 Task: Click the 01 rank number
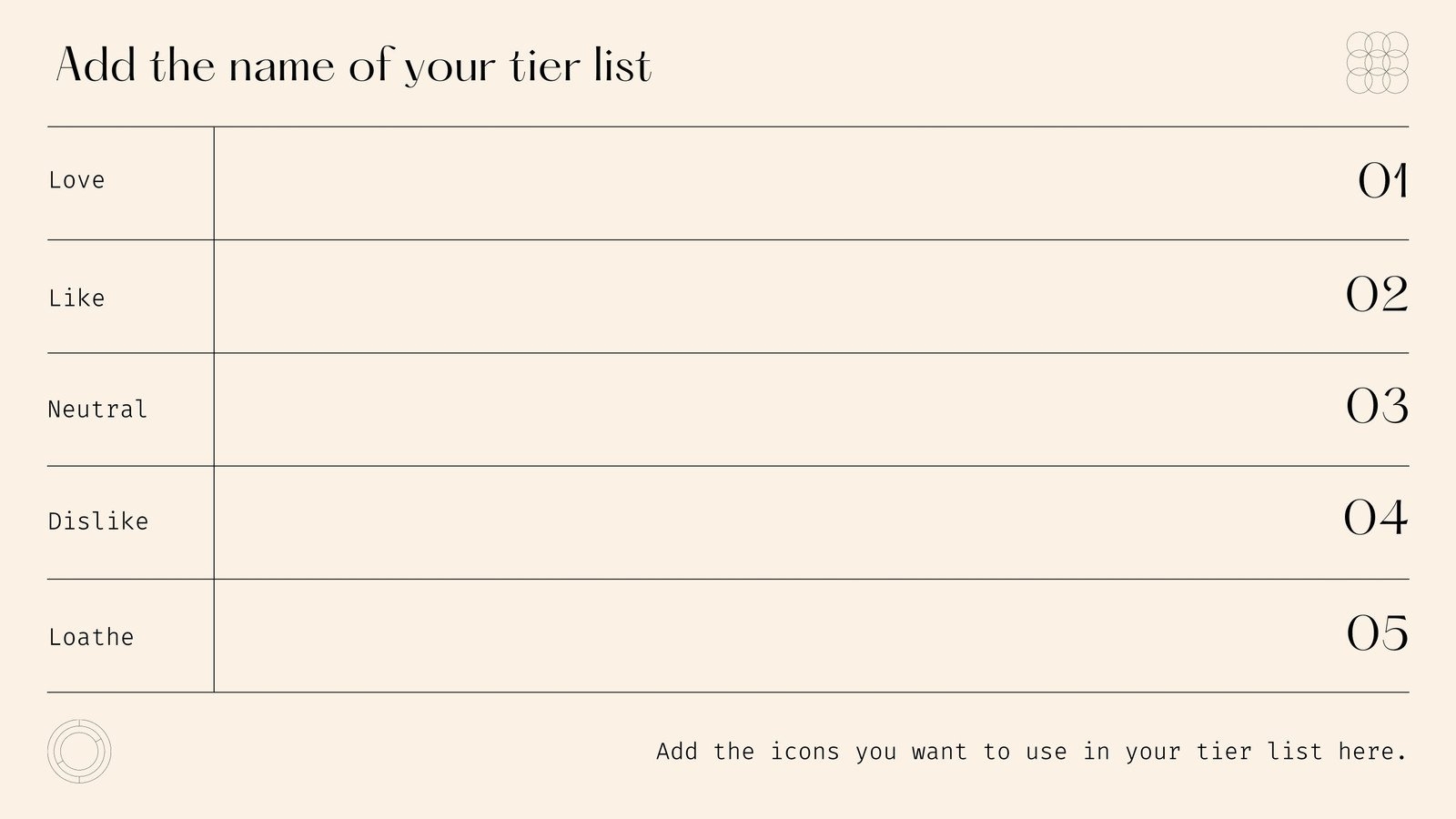point(1382,180)
